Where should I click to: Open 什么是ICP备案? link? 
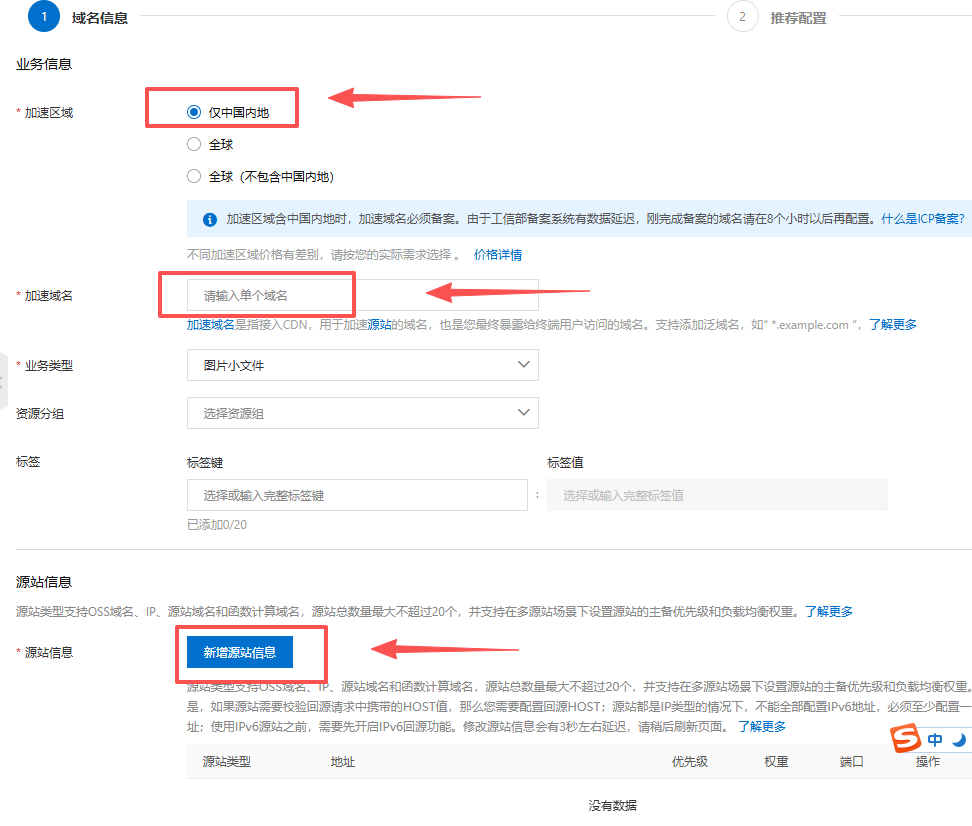tap(923, 219)
